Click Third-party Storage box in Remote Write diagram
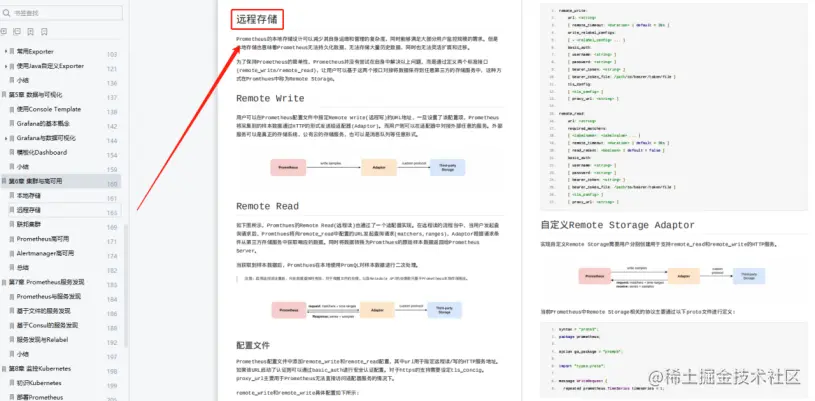815x401 pixels. click(x=448, y=167)
